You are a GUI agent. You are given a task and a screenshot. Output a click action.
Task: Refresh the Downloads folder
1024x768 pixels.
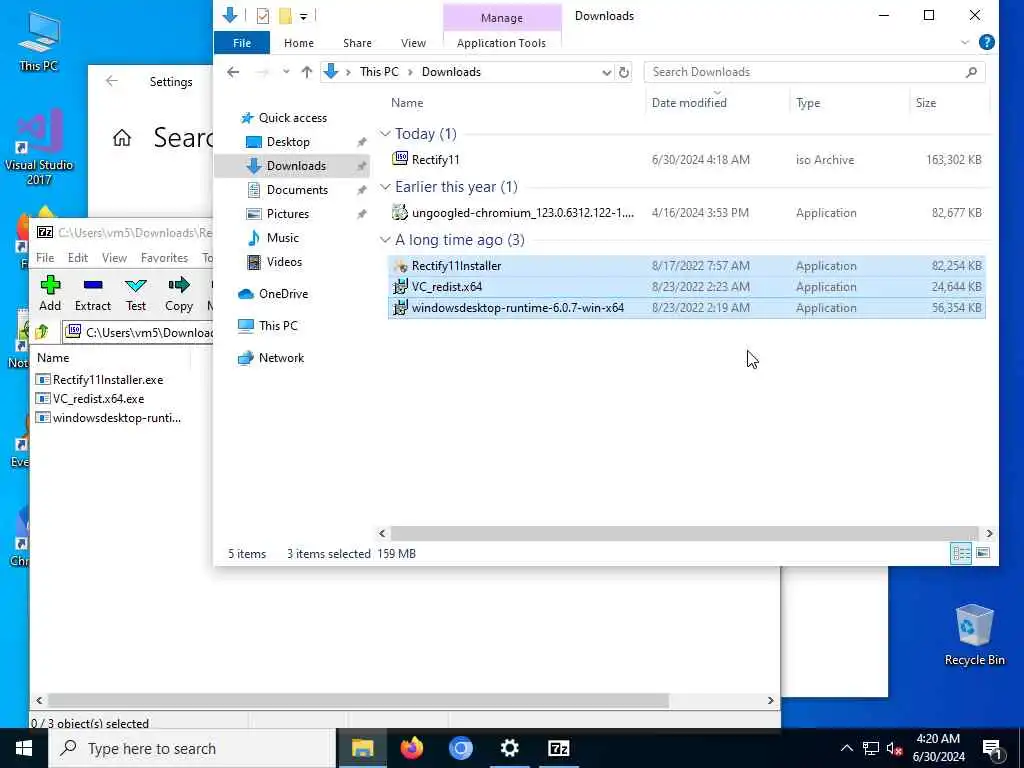[624, 72]
